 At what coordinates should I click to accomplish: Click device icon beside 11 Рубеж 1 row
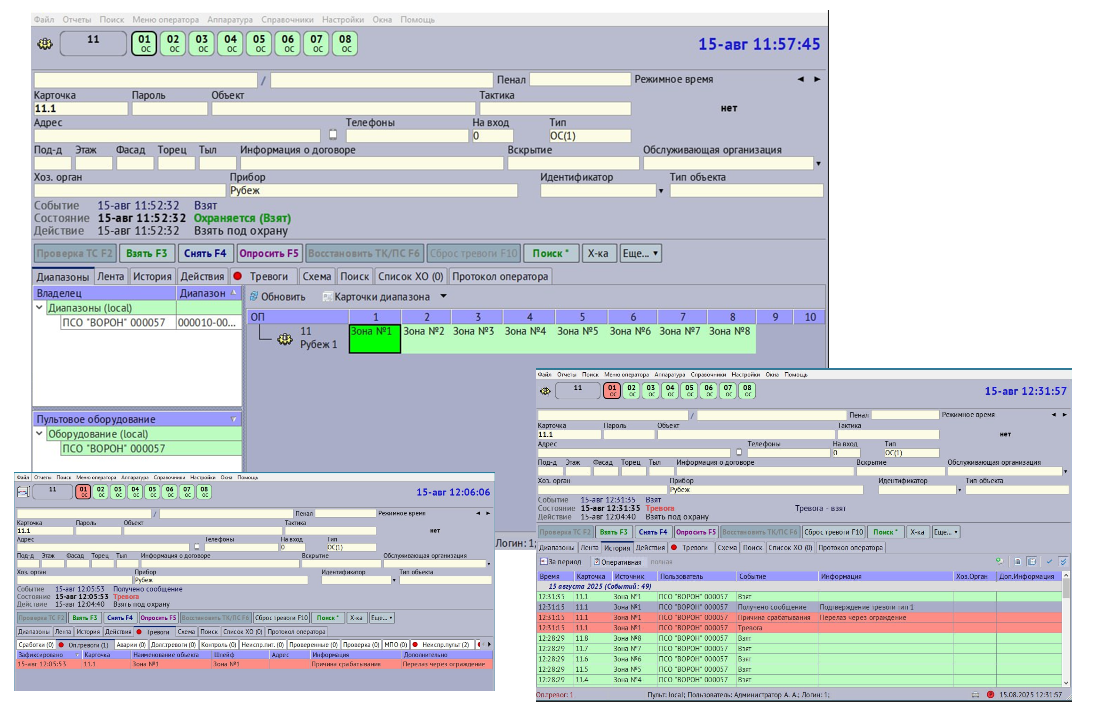tap(284, 338)
